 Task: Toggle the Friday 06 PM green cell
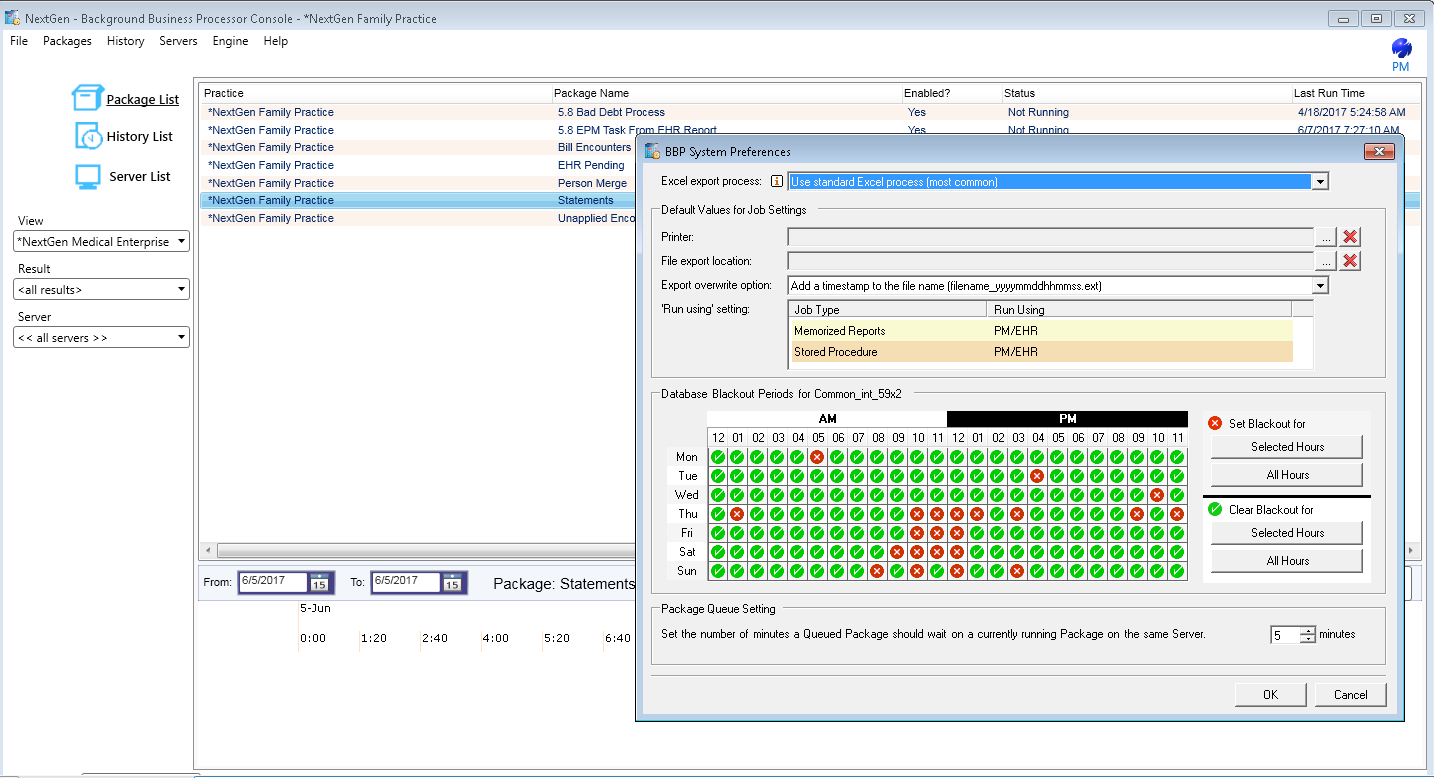(x=1077, y=533)
